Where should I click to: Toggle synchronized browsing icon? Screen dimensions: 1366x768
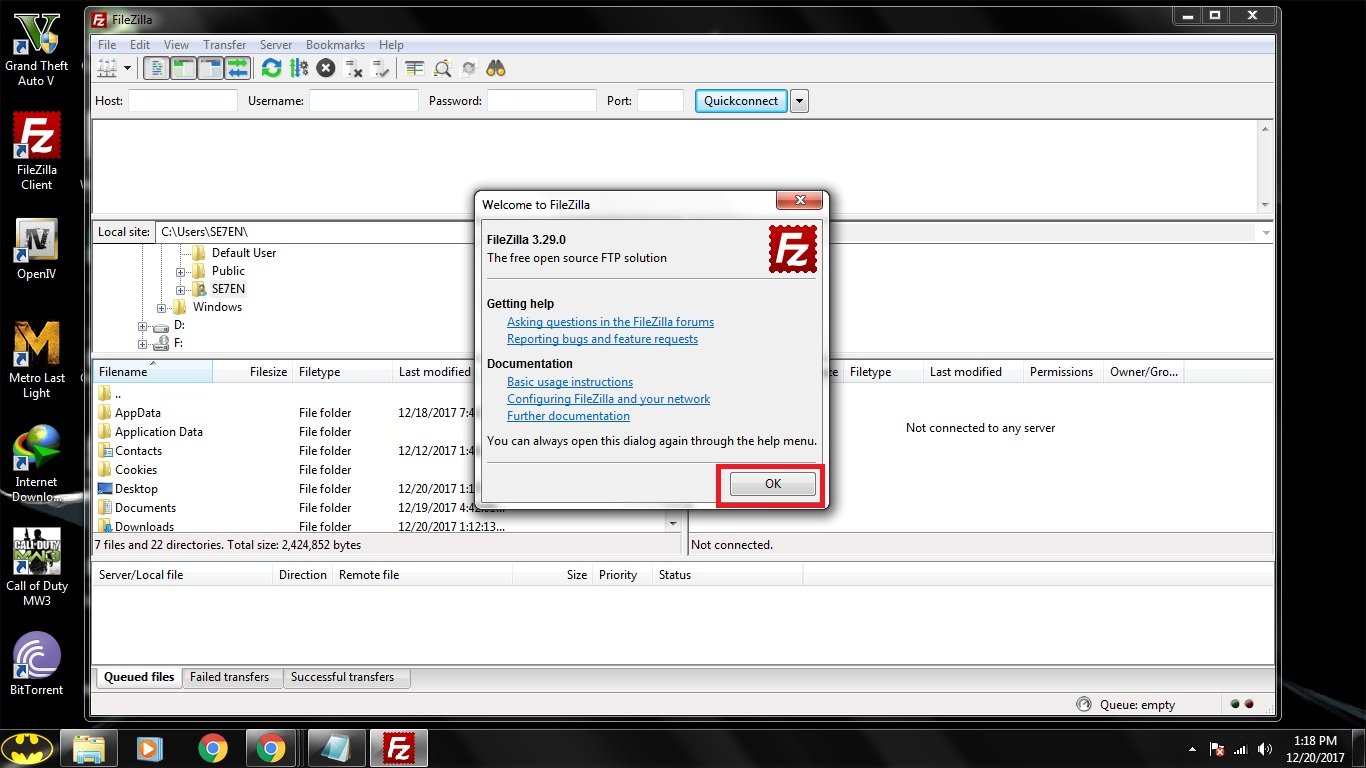(469, 68)
